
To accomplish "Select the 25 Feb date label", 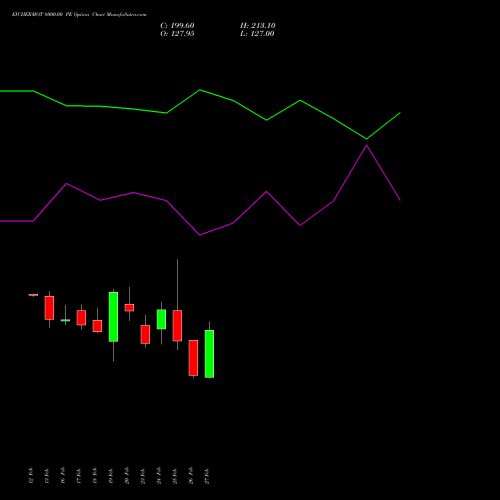I will [175, 476].
